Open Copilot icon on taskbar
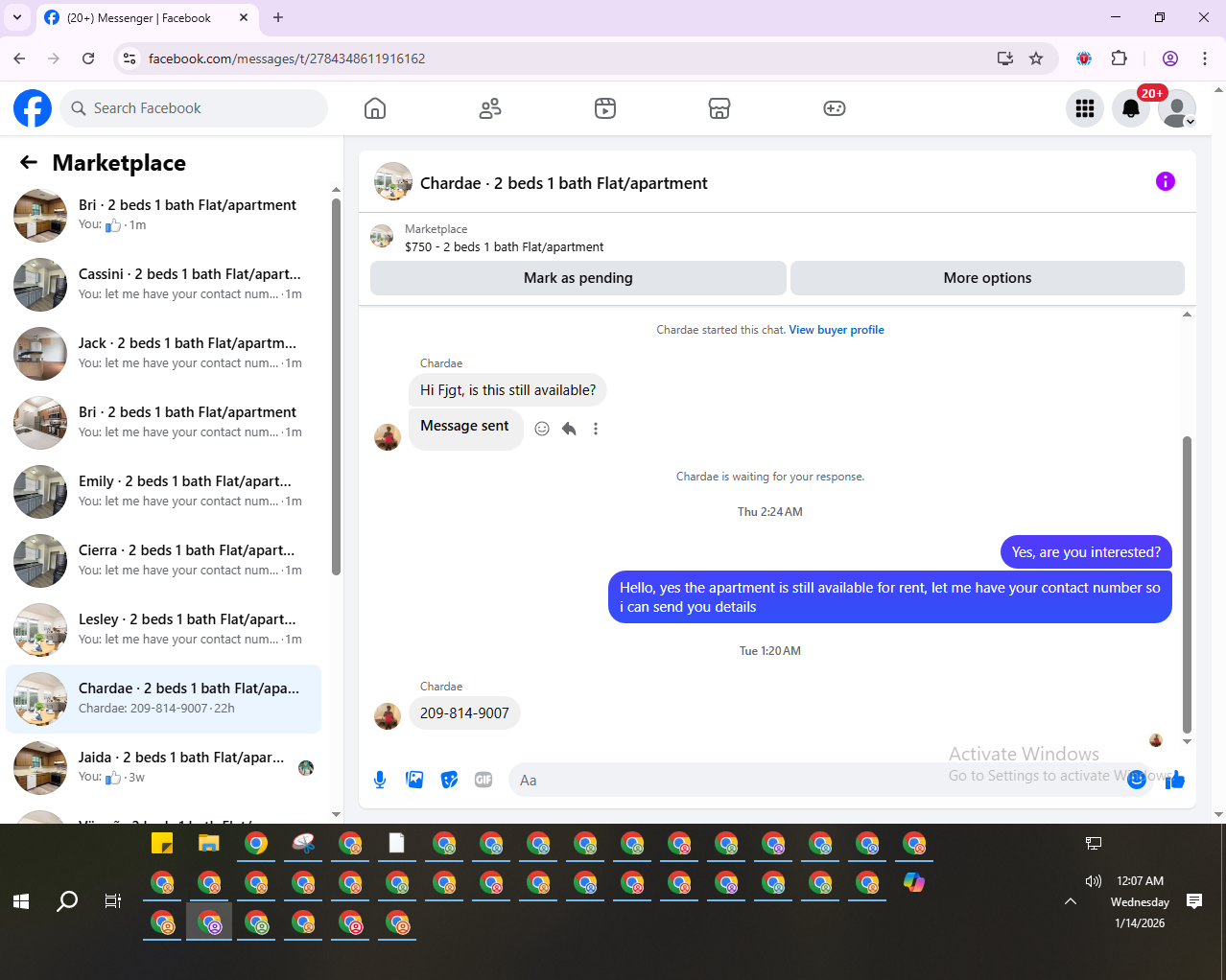The height and width of the screenshot is (980, 1226). (914, 882)
